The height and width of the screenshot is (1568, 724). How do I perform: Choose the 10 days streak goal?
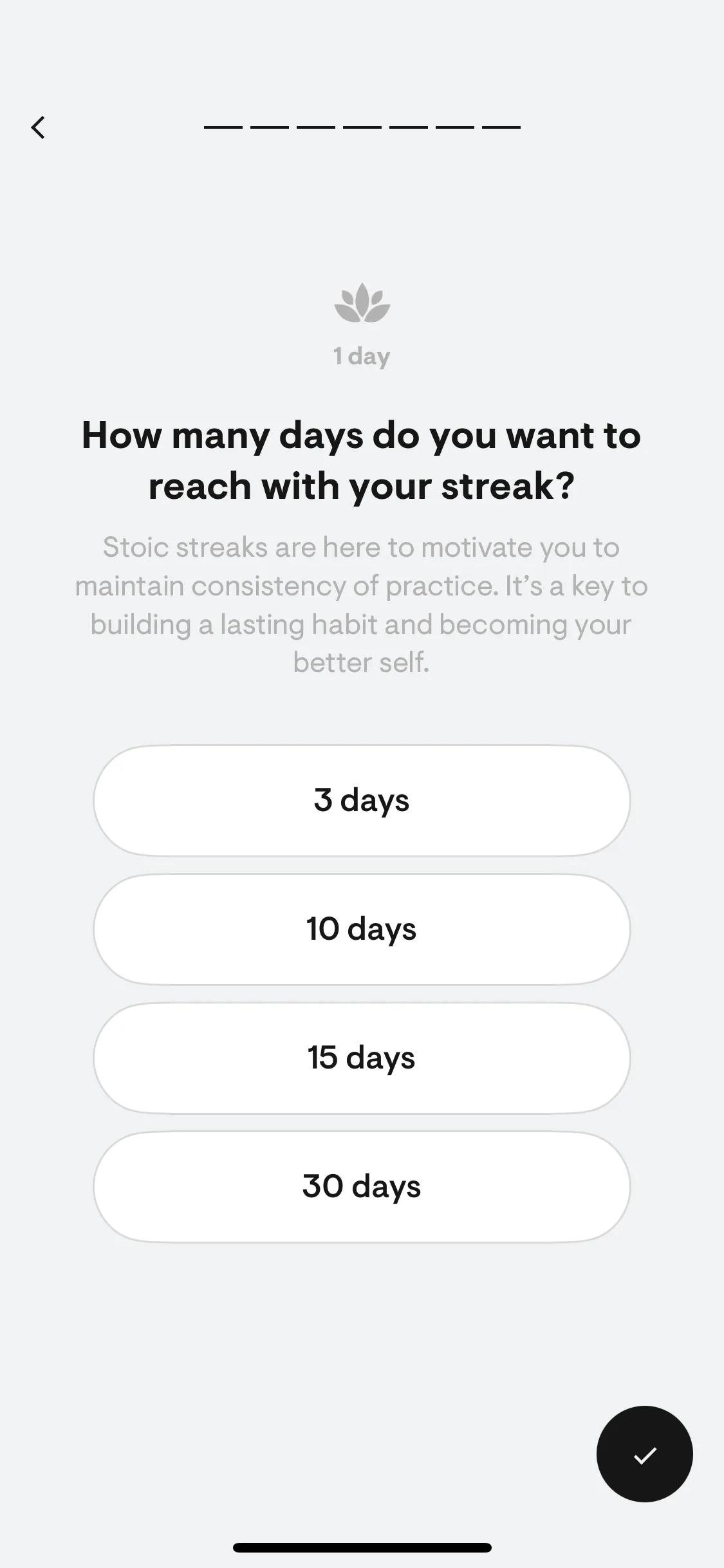point(362,929)
